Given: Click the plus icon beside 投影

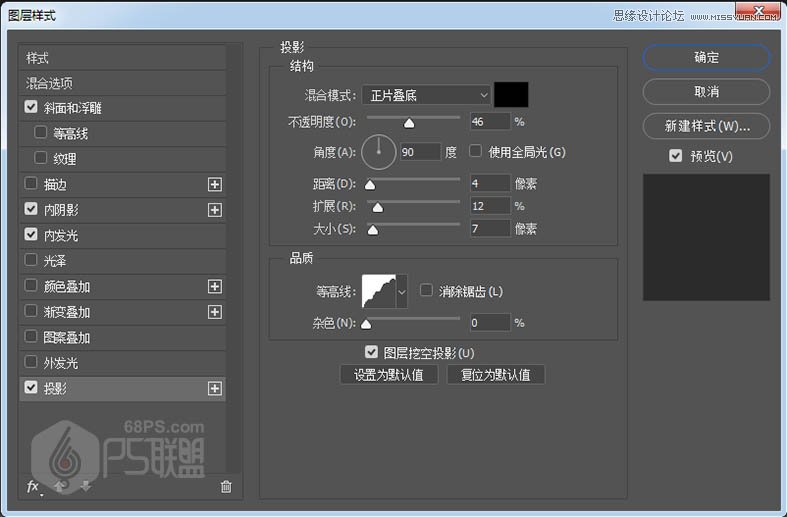Looking at the screenshot, I should click(214, 388).
